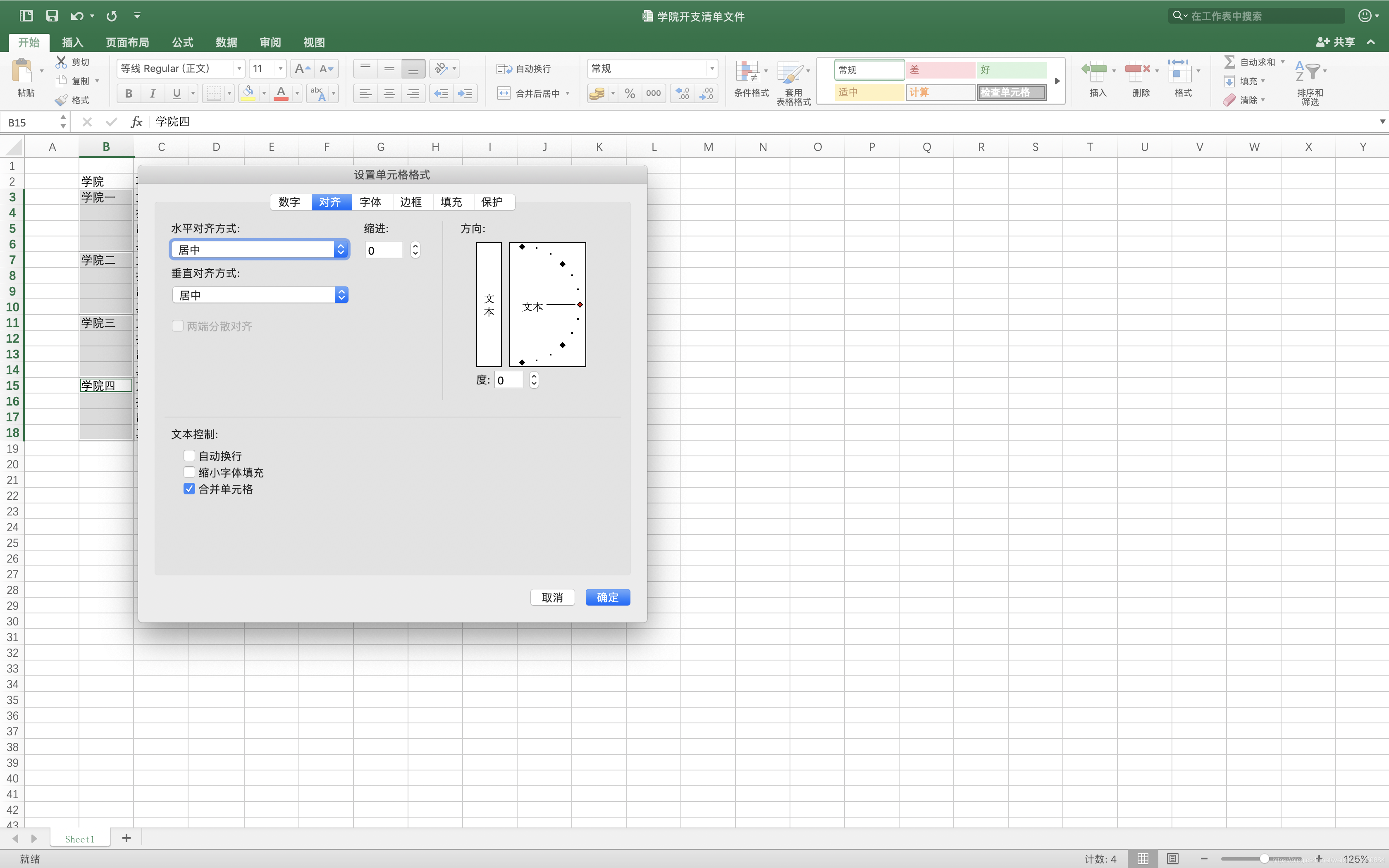Viewport: 1389px width, 868px height.
Task: Apply the 好 green cell style
Action: point(1011,70)
